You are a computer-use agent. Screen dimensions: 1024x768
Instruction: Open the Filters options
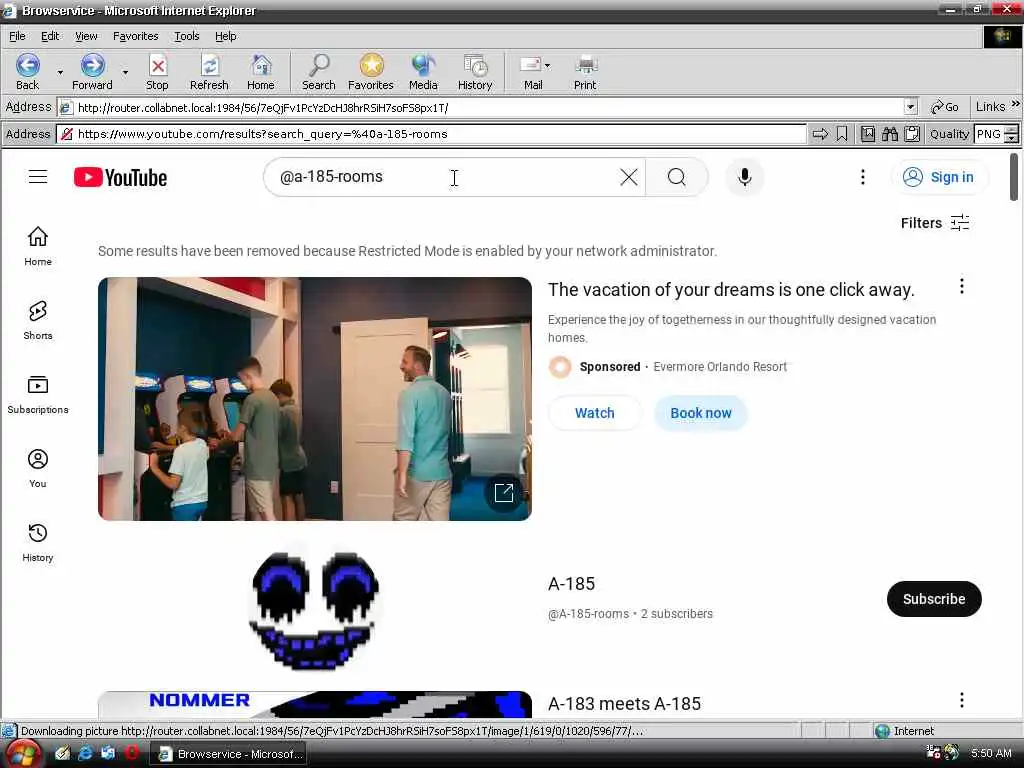[935, 223]
